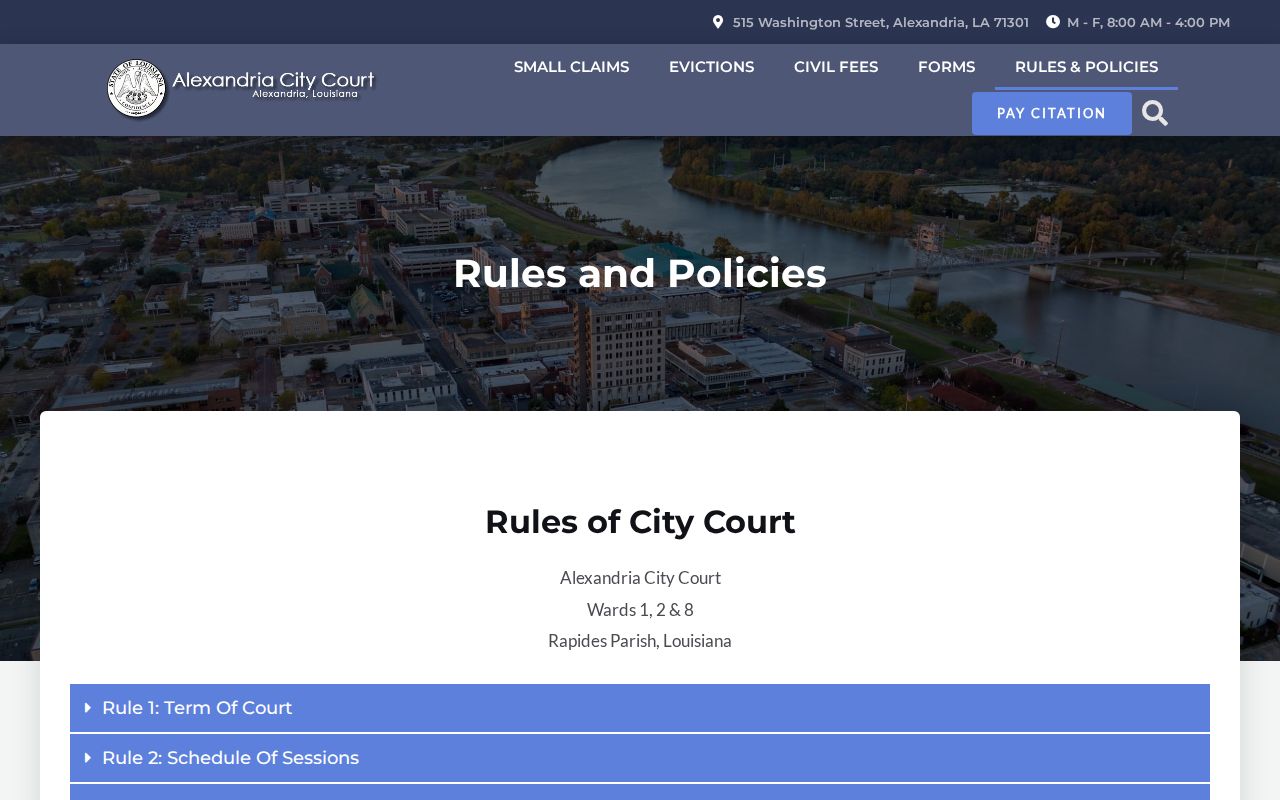Click the Rules of City Court heading
Image resolution: width=1280 pixels, height=800 pixels.
pos(640,522)
